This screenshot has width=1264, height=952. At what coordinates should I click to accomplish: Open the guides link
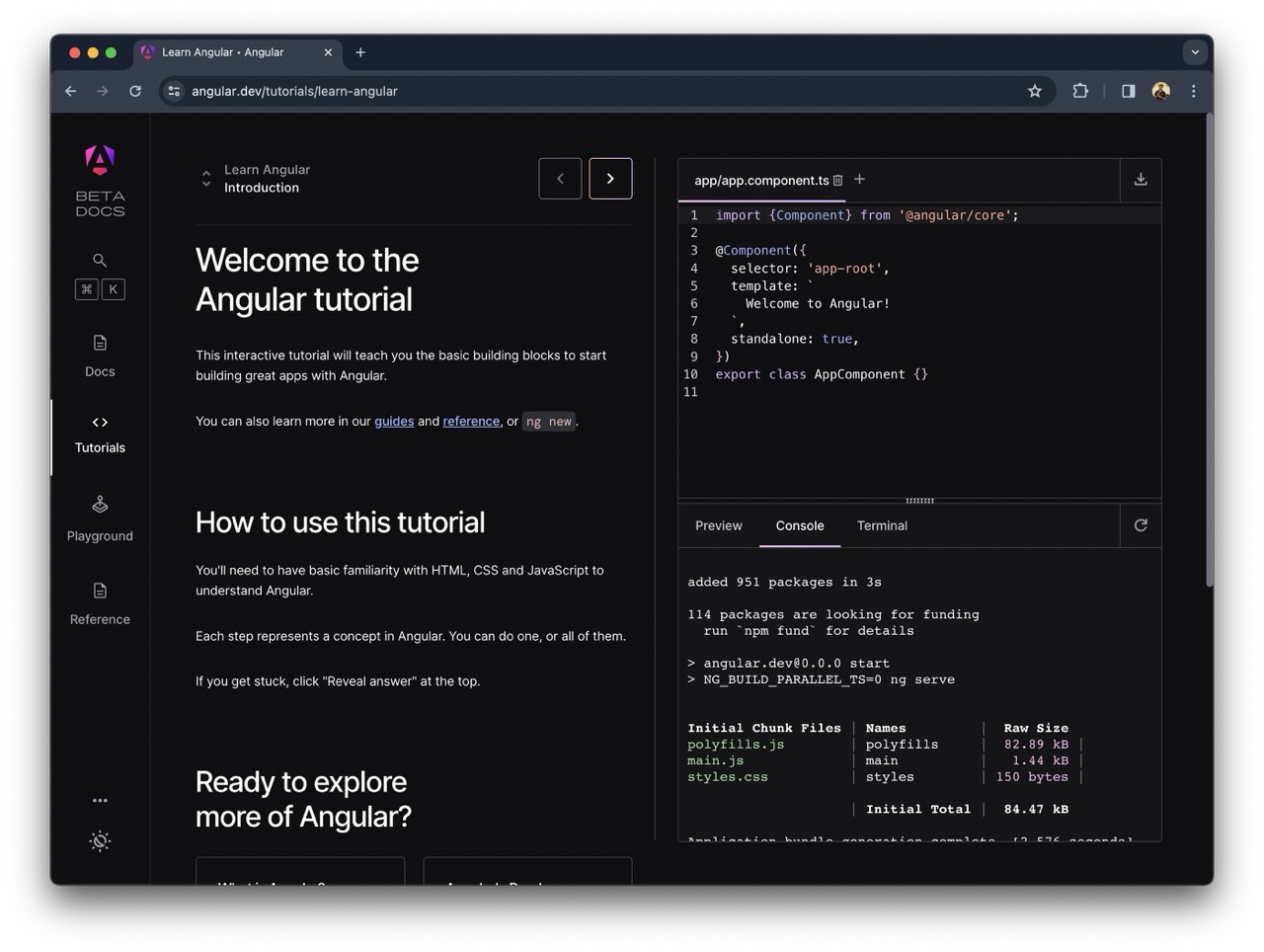click(394, 421)
